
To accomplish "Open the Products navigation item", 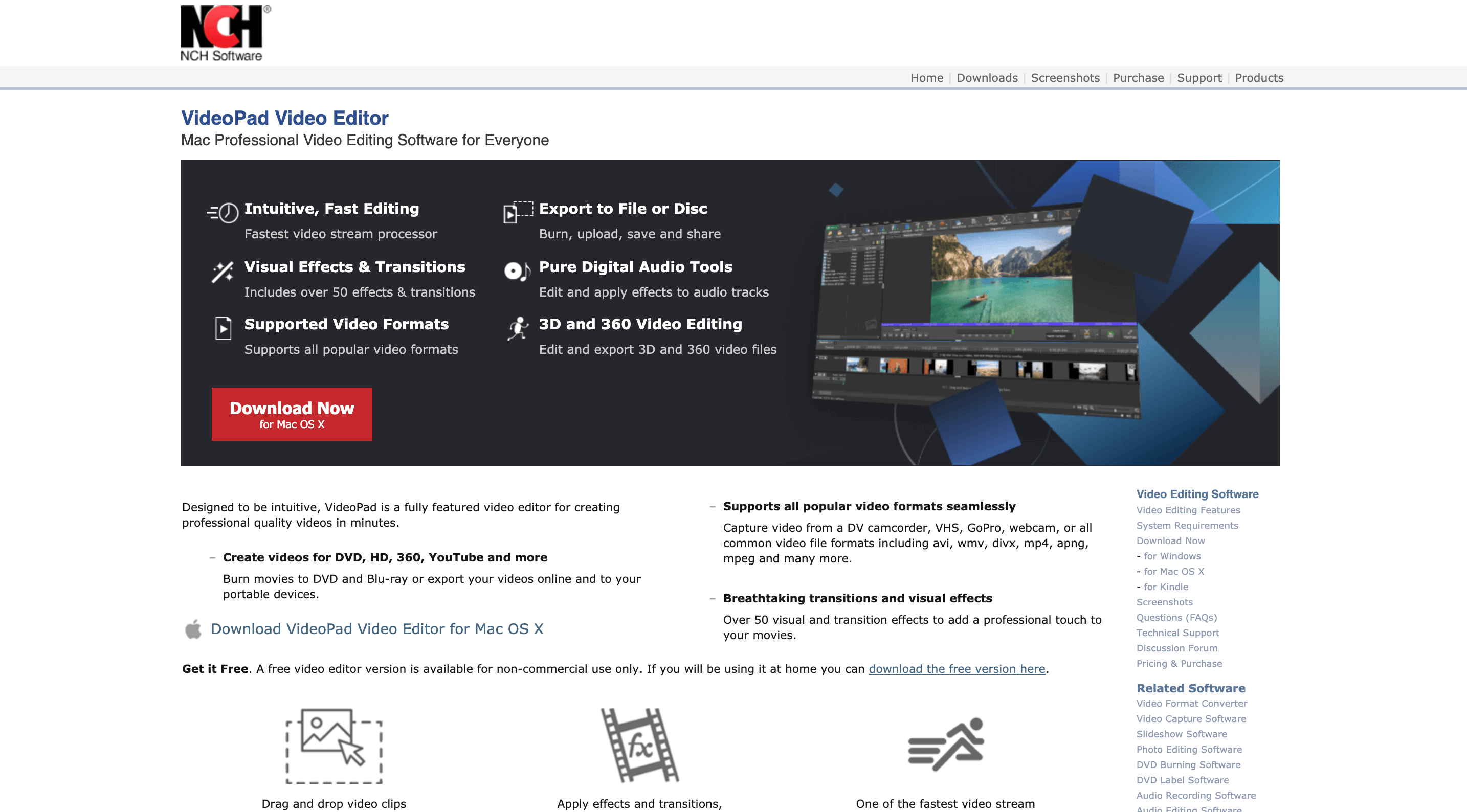I will click(1259, 78).
